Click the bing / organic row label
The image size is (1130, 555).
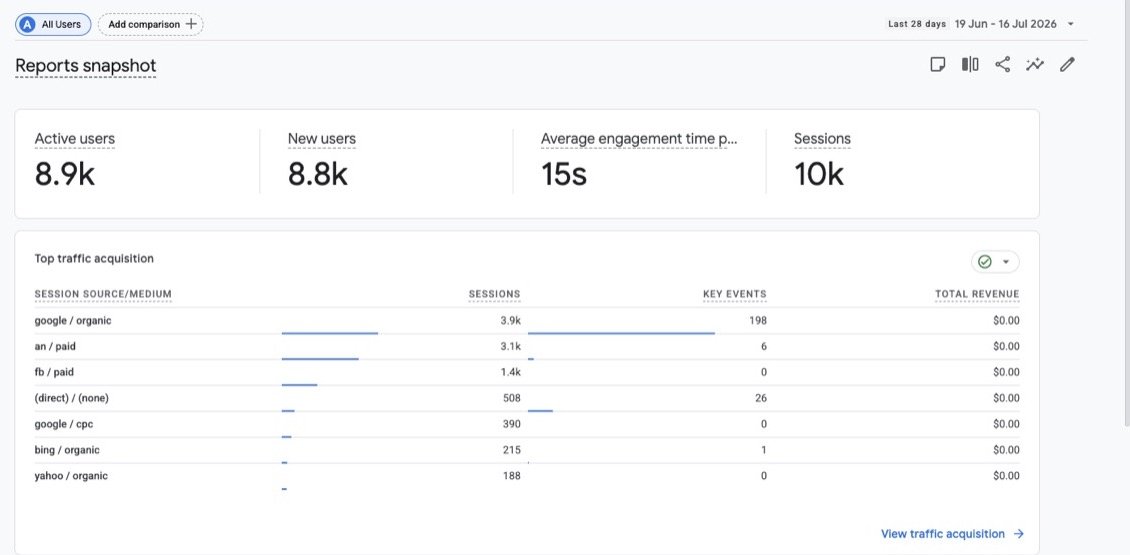pos(67,450)
